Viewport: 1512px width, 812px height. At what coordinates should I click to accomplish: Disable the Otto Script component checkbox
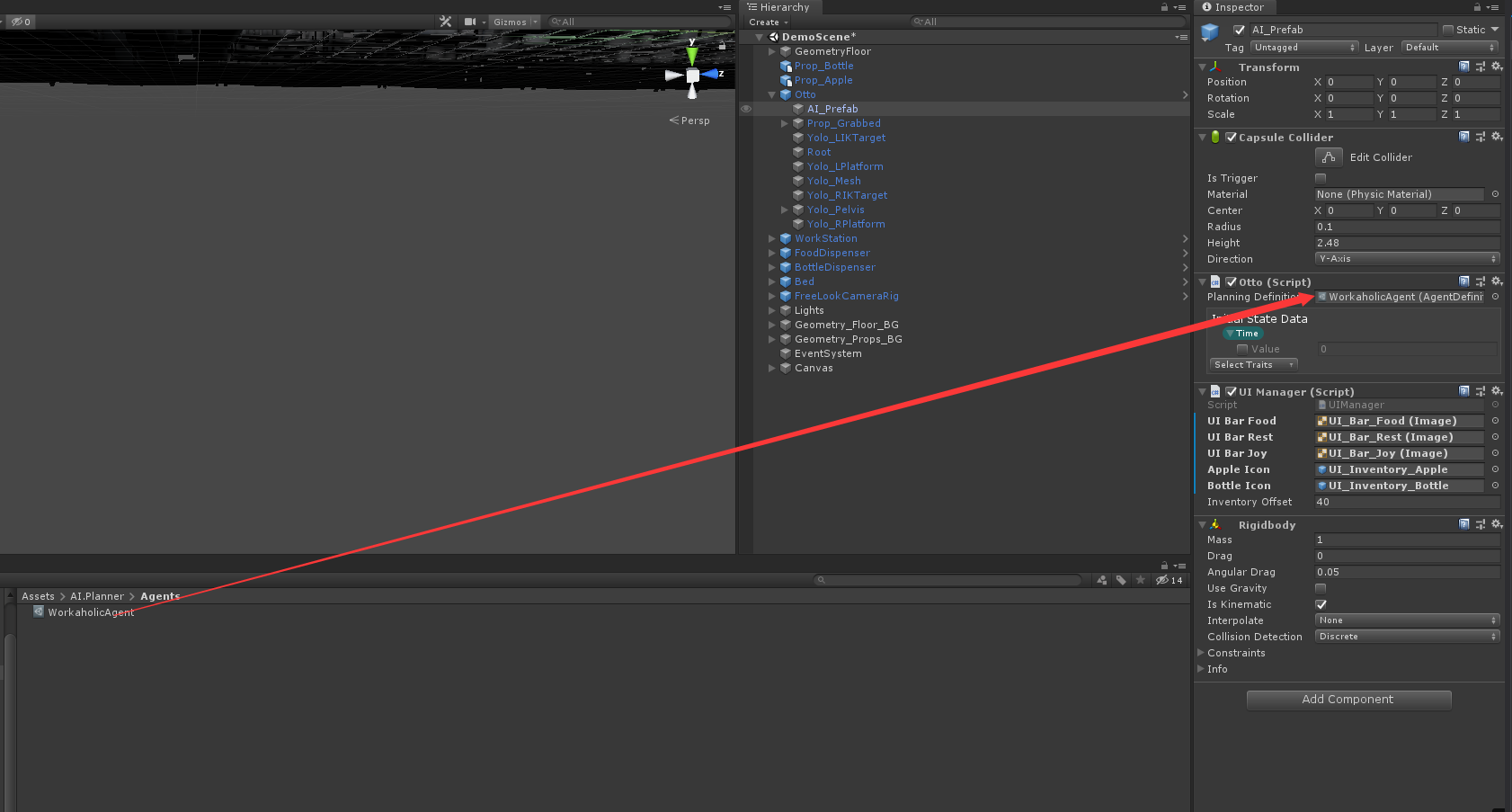click(x=1232, y=282)
